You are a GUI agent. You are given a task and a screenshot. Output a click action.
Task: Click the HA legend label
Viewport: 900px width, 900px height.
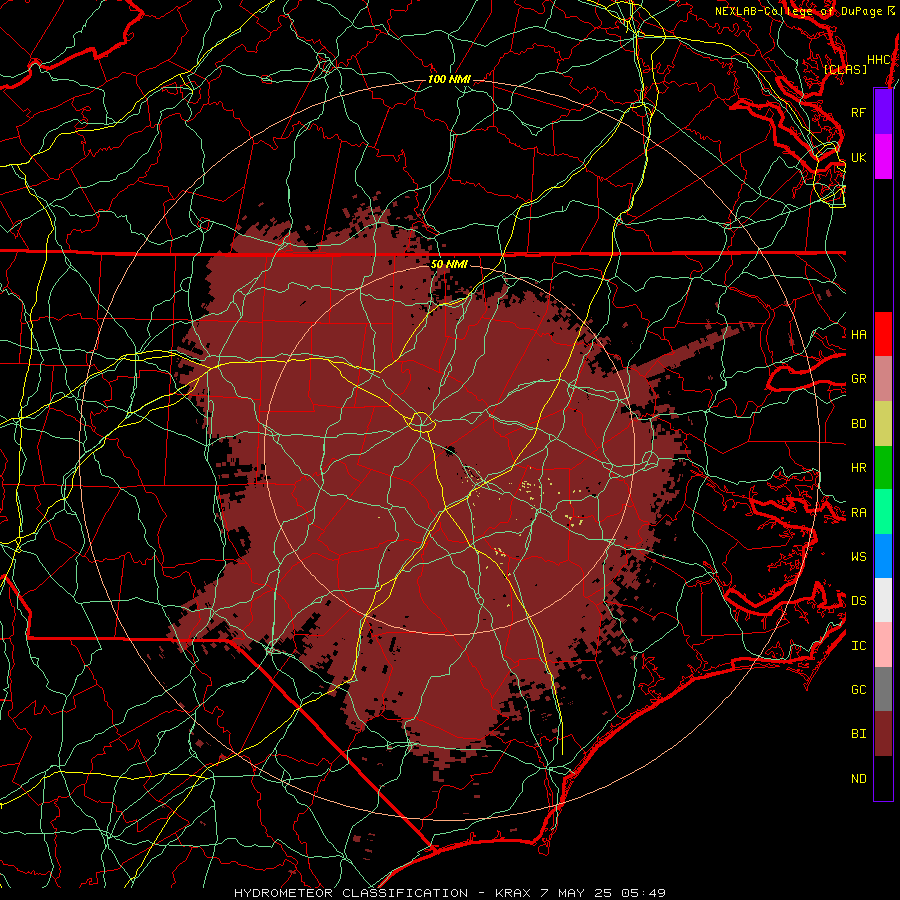pos(858,334)
